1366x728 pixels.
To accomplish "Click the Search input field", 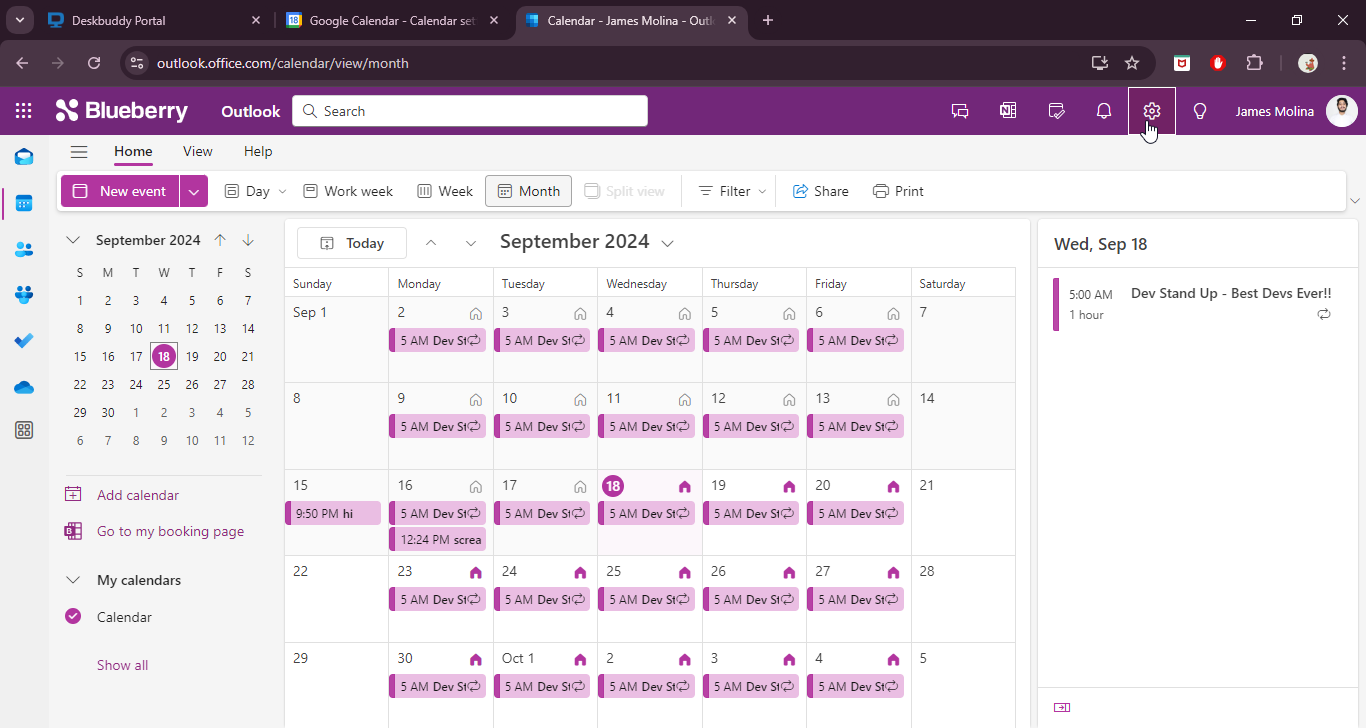I will [x=470, y=111].
